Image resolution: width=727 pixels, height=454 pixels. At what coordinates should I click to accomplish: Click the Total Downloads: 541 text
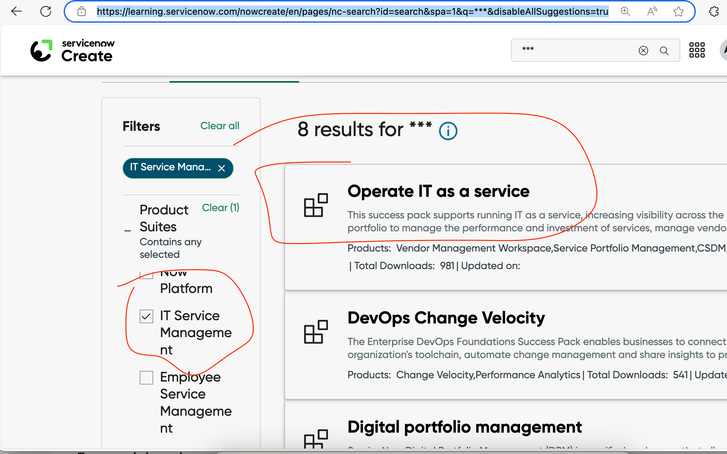(x=638, y=375)
